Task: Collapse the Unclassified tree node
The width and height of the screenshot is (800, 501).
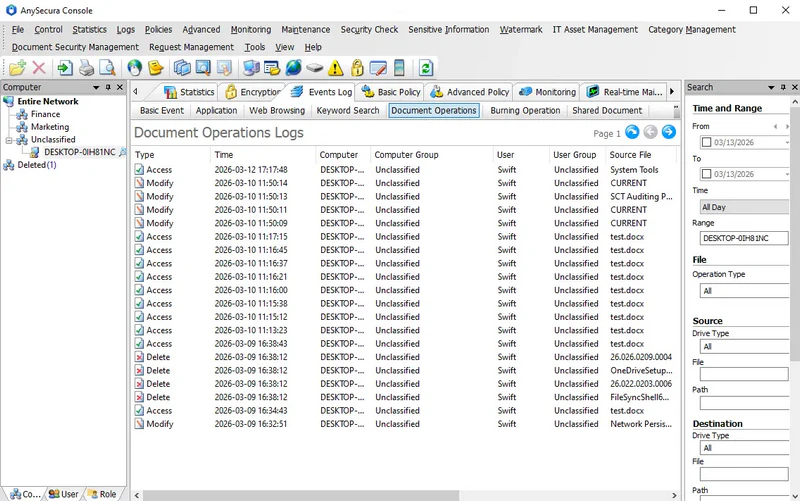Action: tap(9, 140)
